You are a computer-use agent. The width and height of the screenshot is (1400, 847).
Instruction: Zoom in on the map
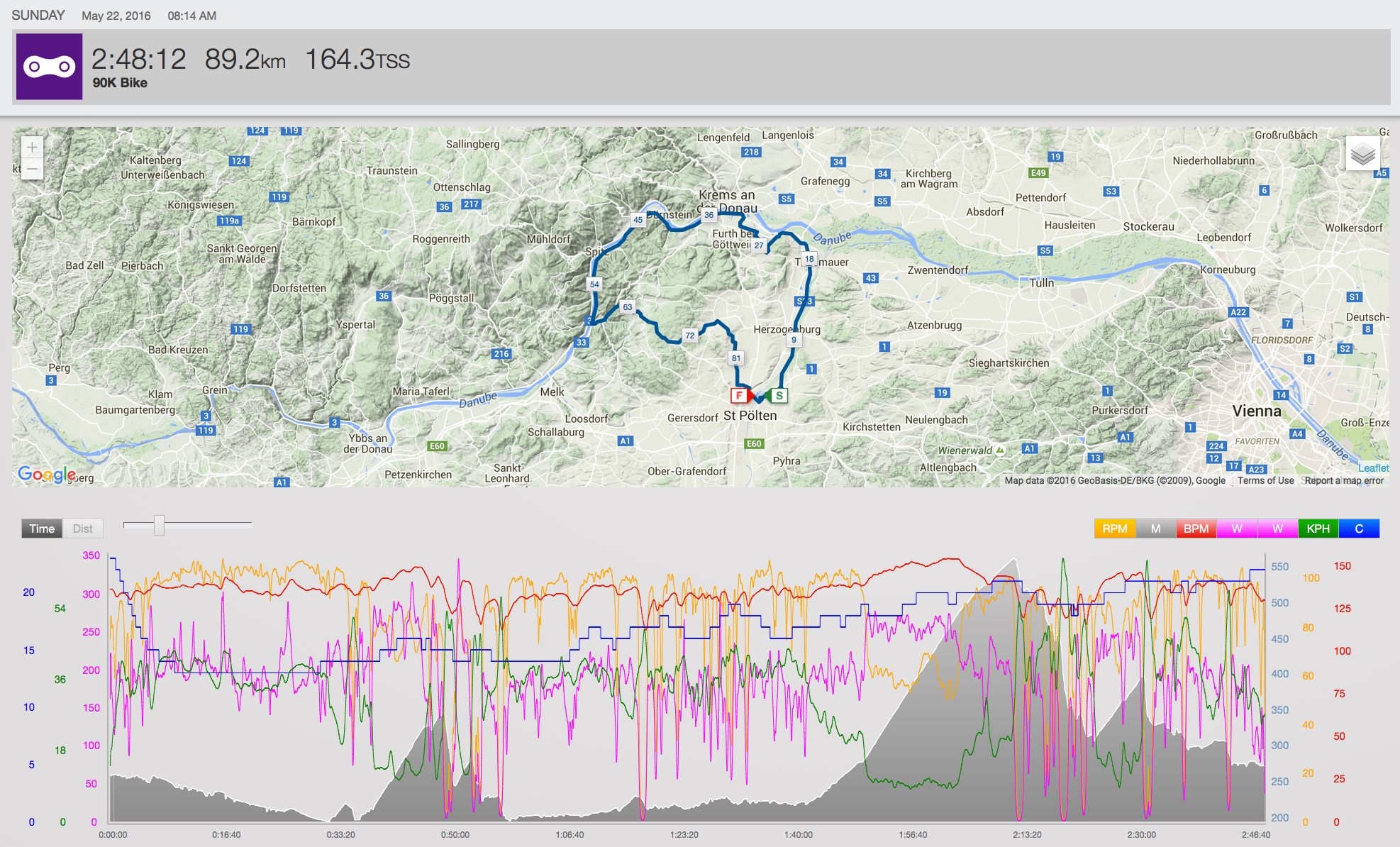point(32,148)
